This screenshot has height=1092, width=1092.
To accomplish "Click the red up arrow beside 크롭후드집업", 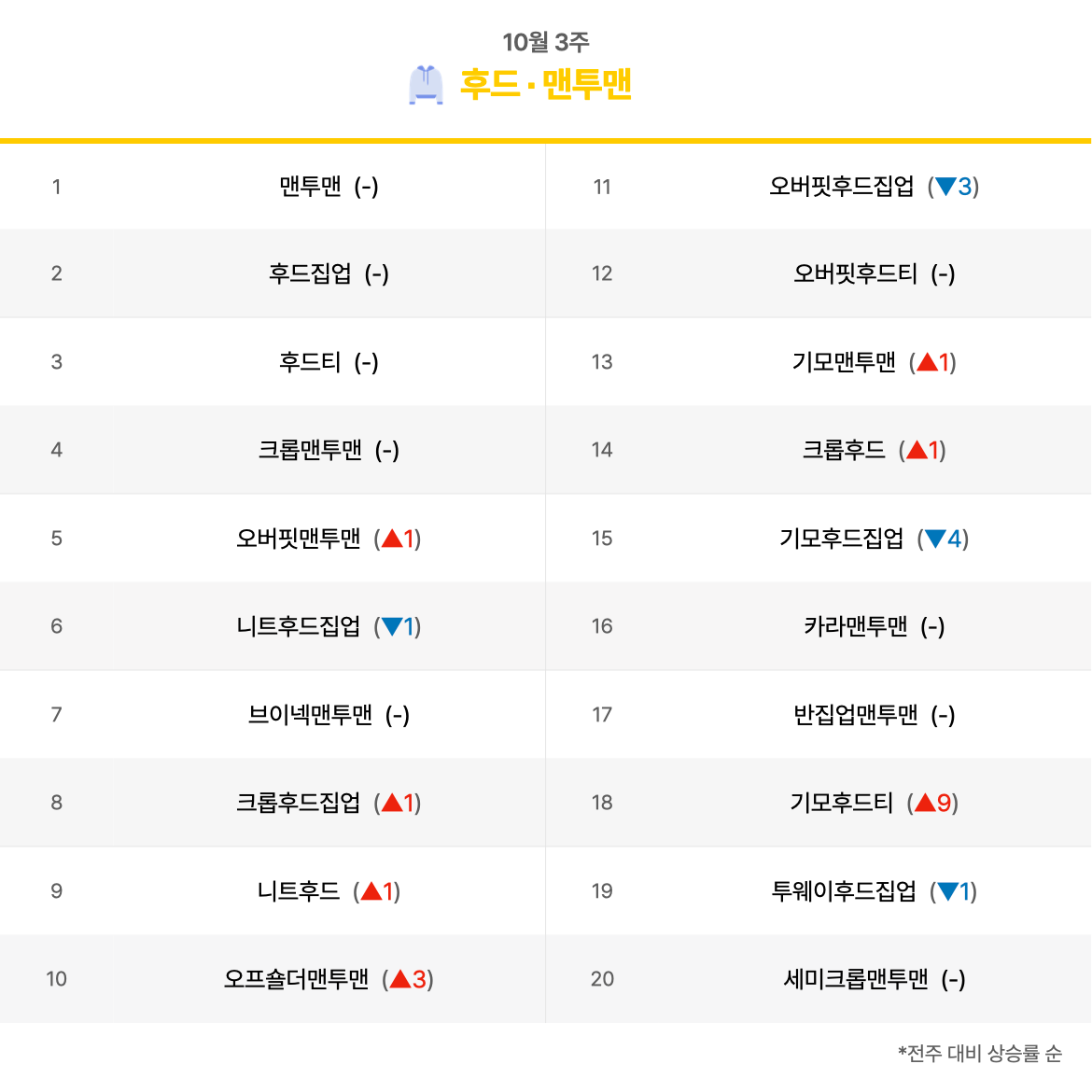I will pos(392,803).
